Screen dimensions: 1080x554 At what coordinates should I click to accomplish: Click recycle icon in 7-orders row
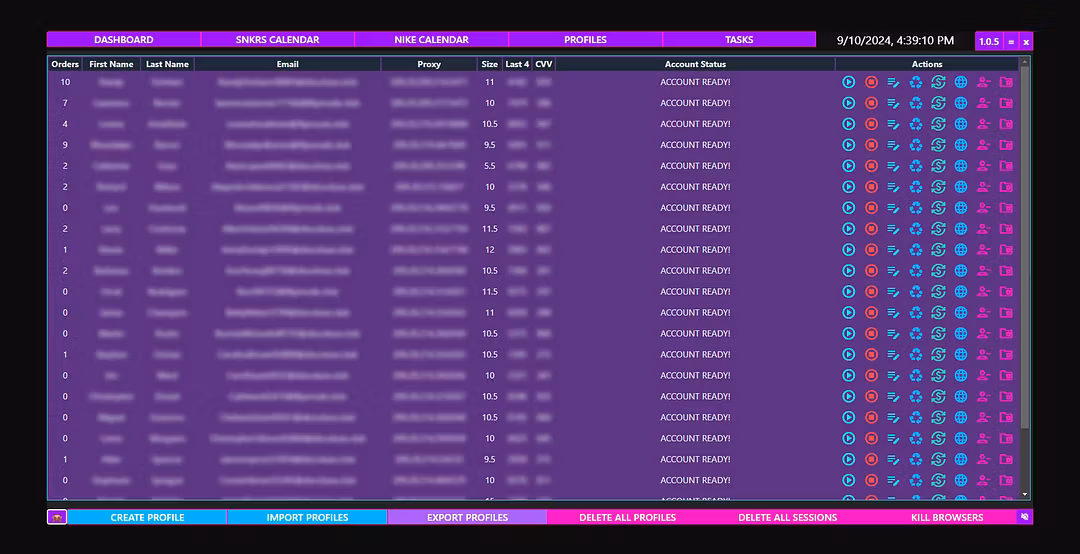click(916, 103)
